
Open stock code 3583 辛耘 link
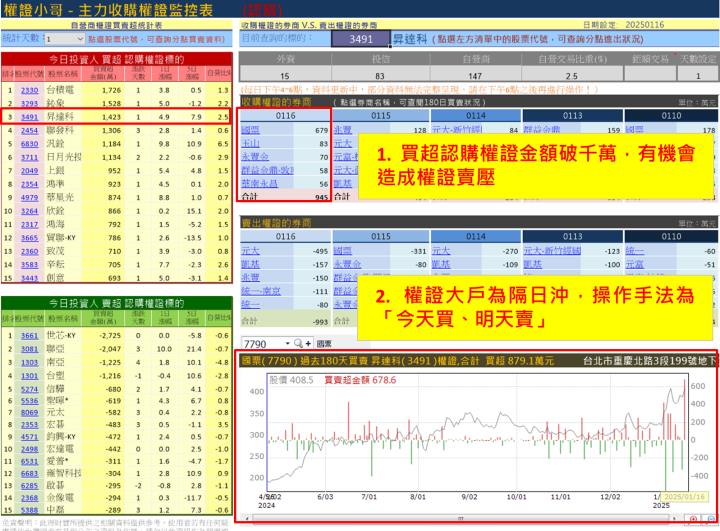(29, 265)
